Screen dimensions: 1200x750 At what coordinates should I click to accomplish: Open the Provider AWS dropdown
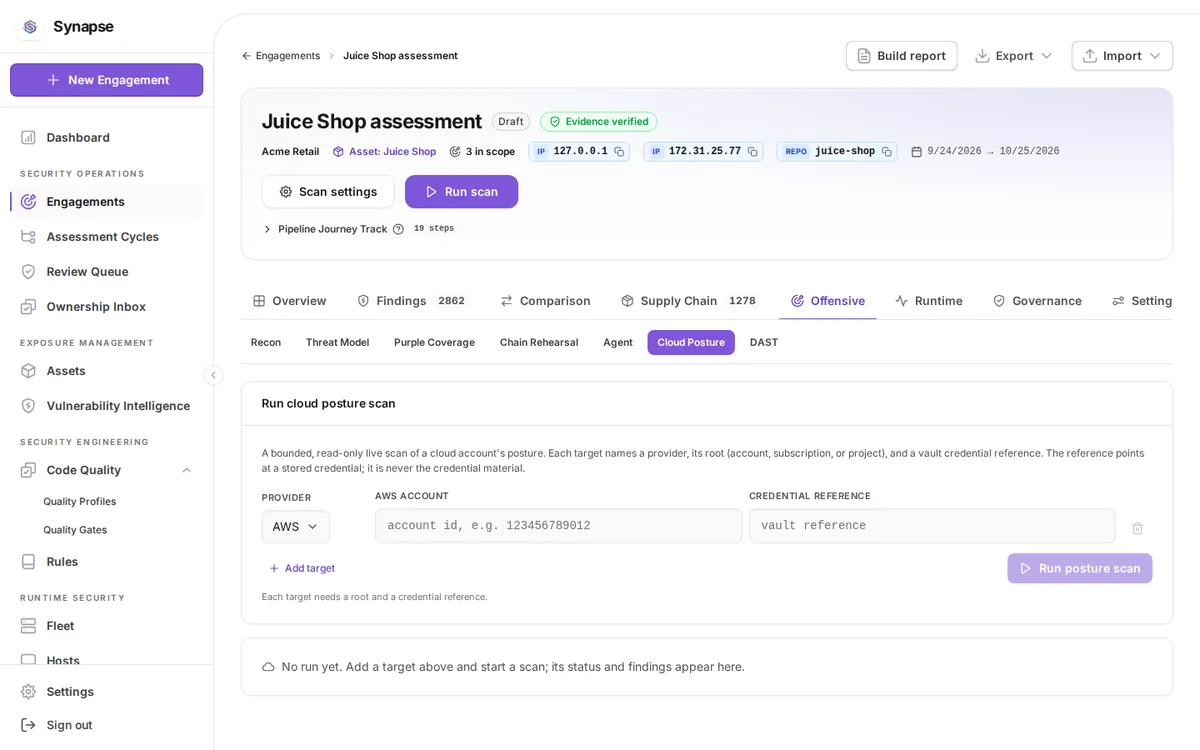[x=295, y=526]
